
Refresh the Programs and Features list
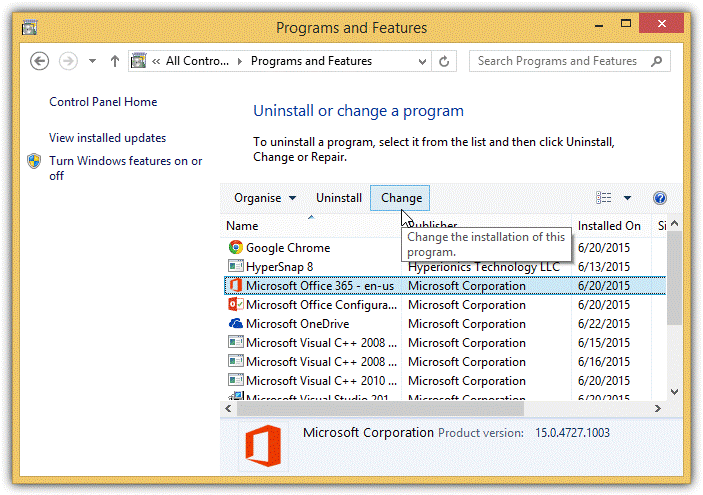[444, 61]
